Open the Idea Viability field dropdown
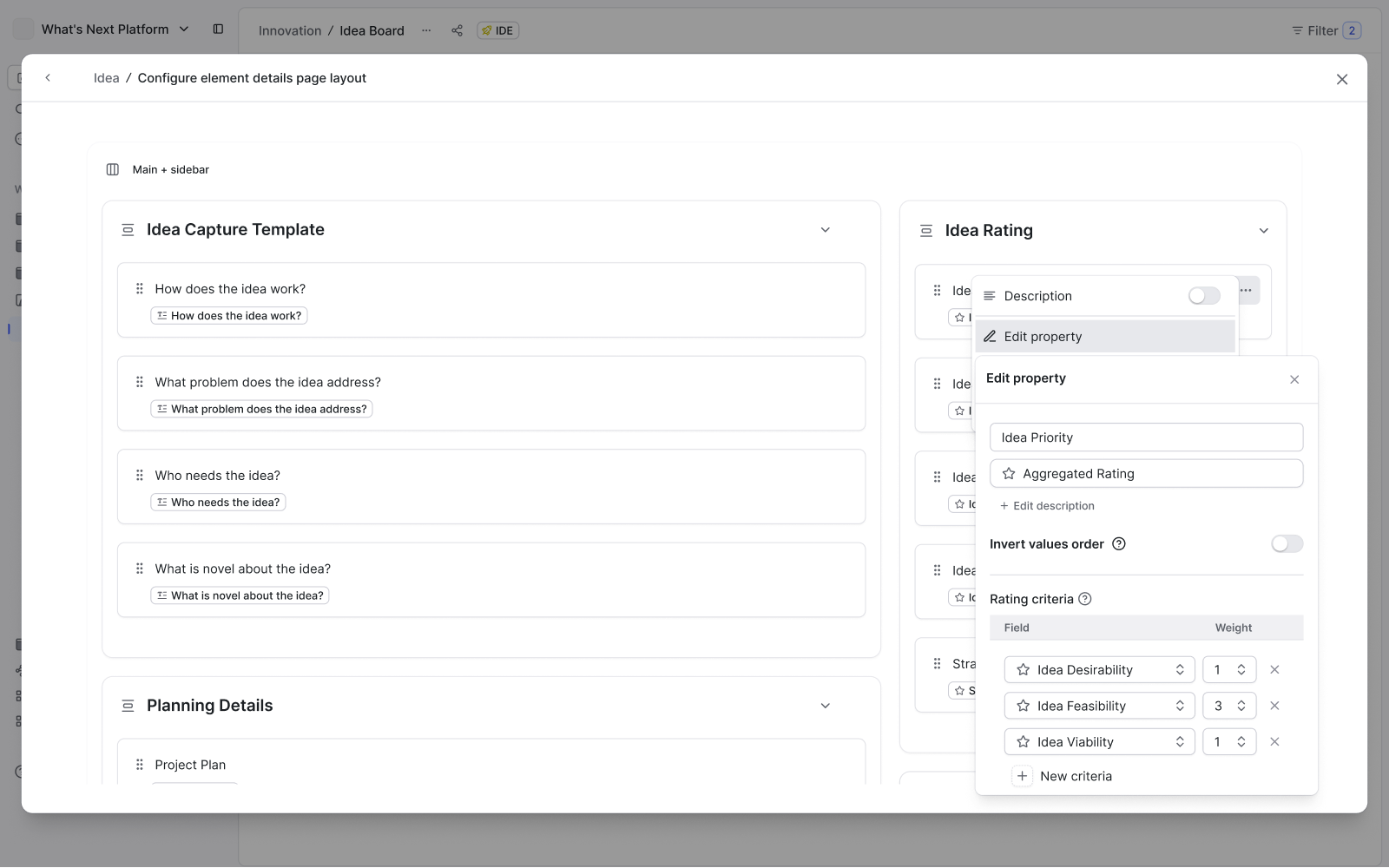Image resolution: width=1389 pixels, height=868 pixels. coord(1099,742)
